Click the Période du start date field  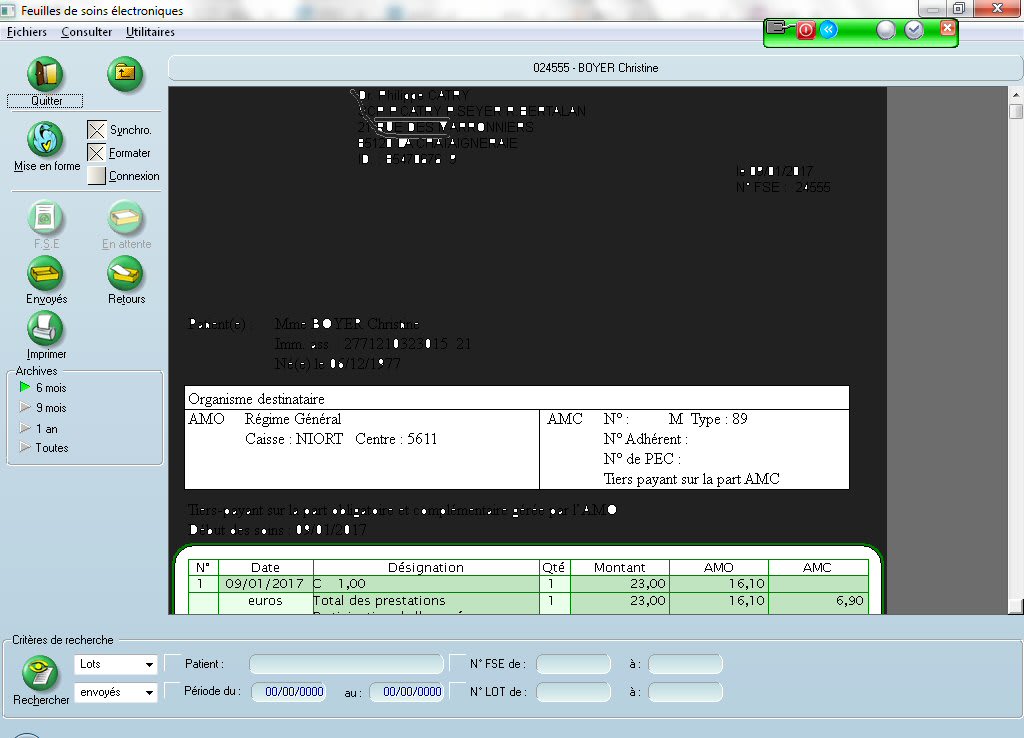pos(288,692)
